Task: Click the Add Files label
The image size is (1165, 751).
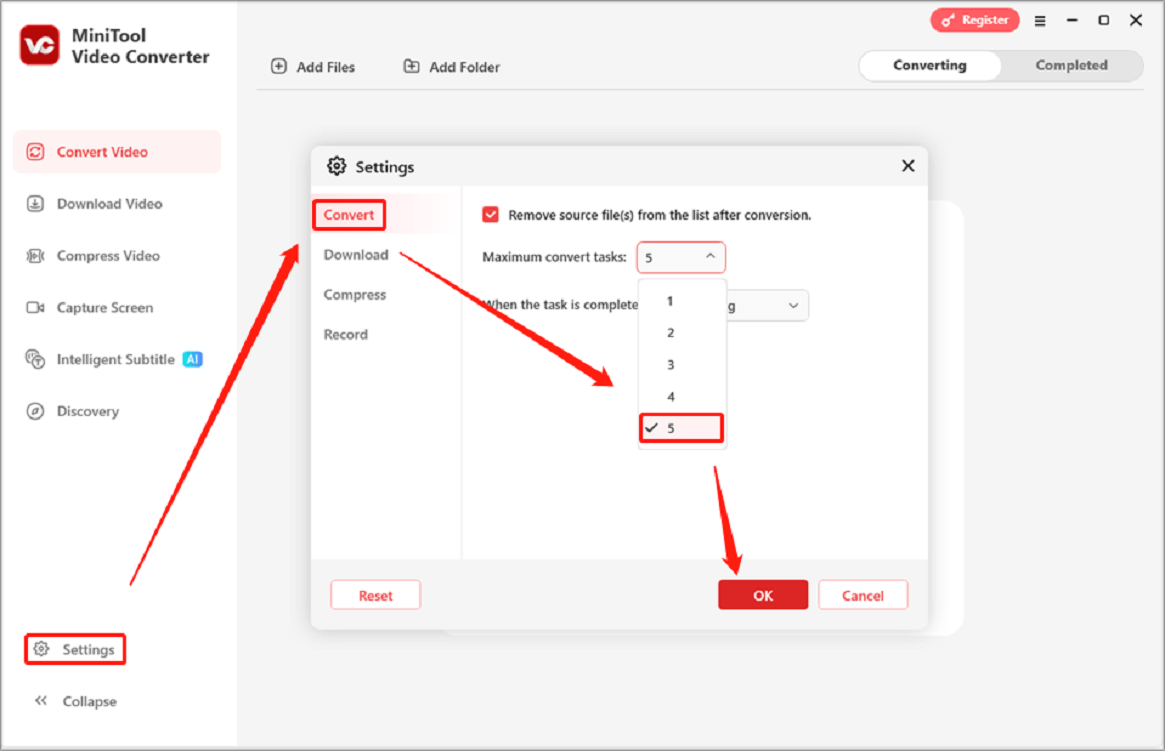Action: (325, 67)
